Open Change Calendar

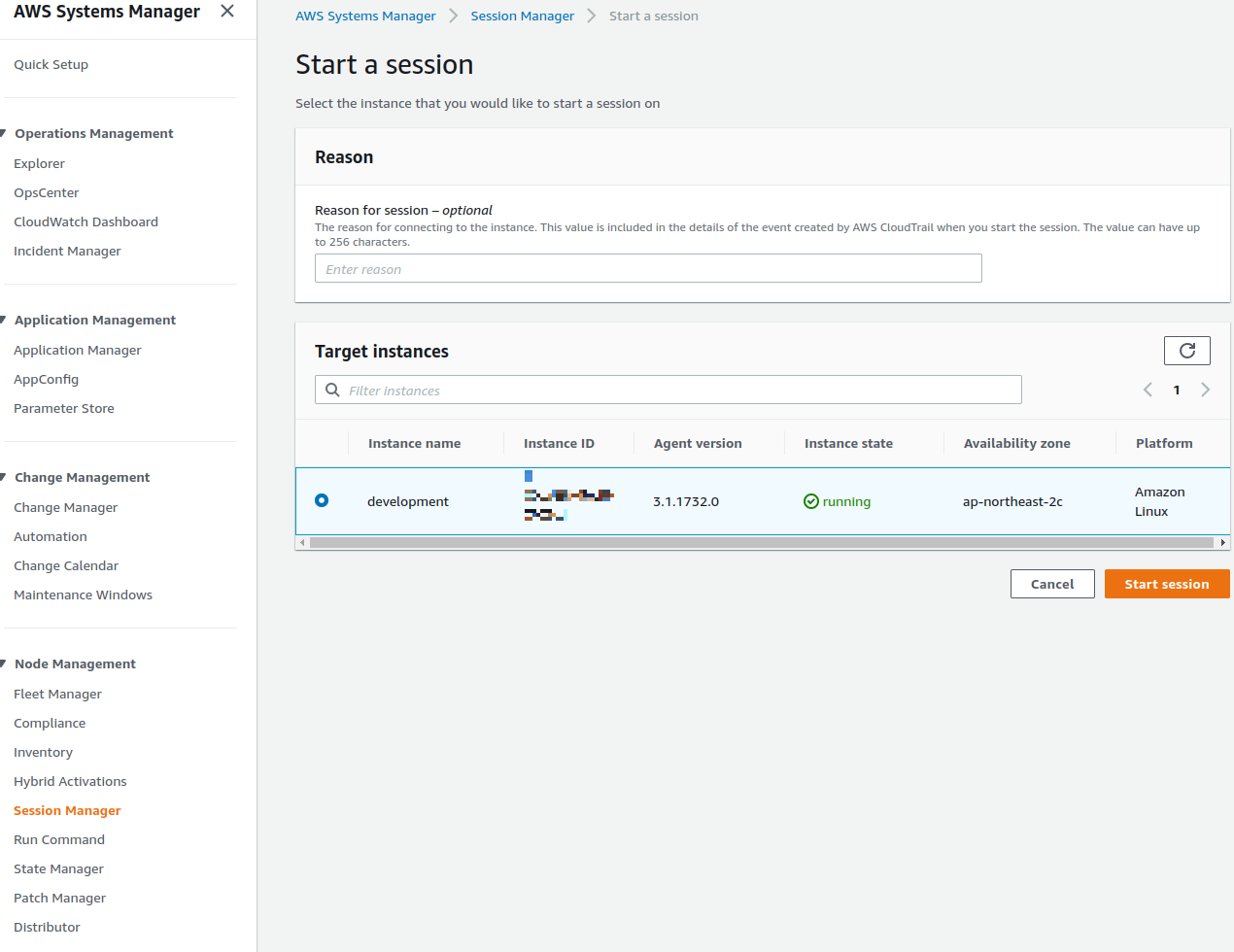[65, 565]
